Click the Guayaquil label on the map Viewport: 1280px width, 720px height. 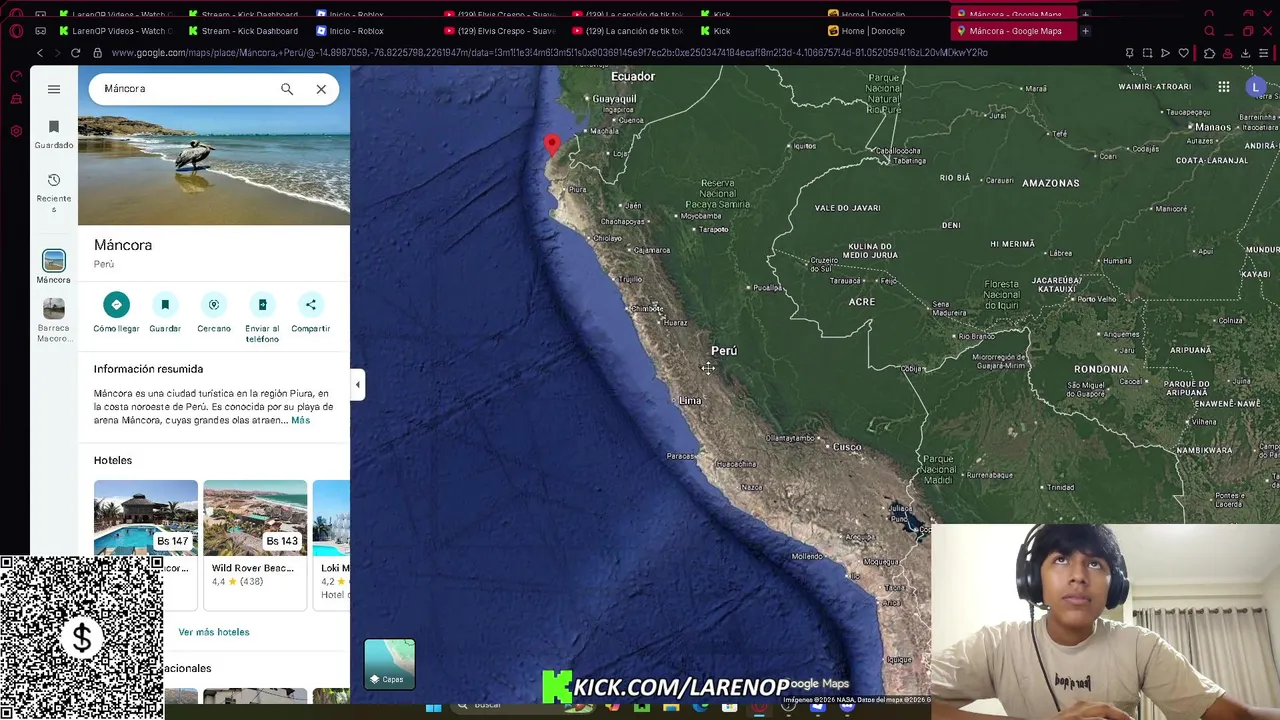[x=614, y=99]
